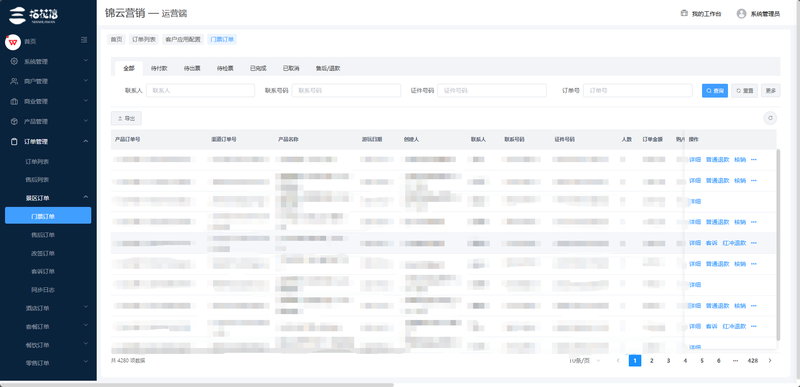Expand the 系统管理 menu chevron

point(86,61)
